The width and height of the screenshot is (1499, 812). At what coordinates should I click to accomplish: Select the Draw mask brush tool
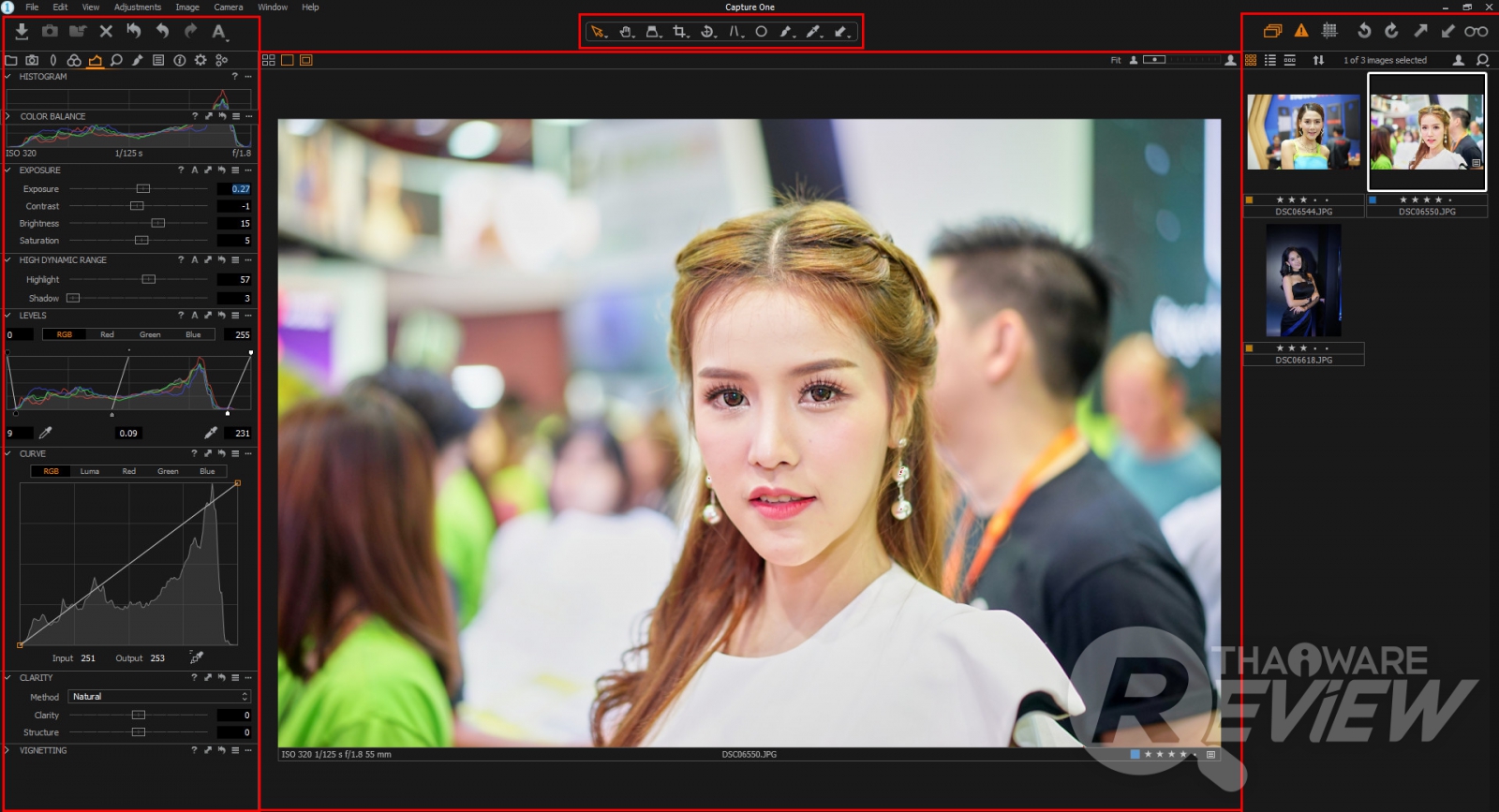tap(788, 32)
